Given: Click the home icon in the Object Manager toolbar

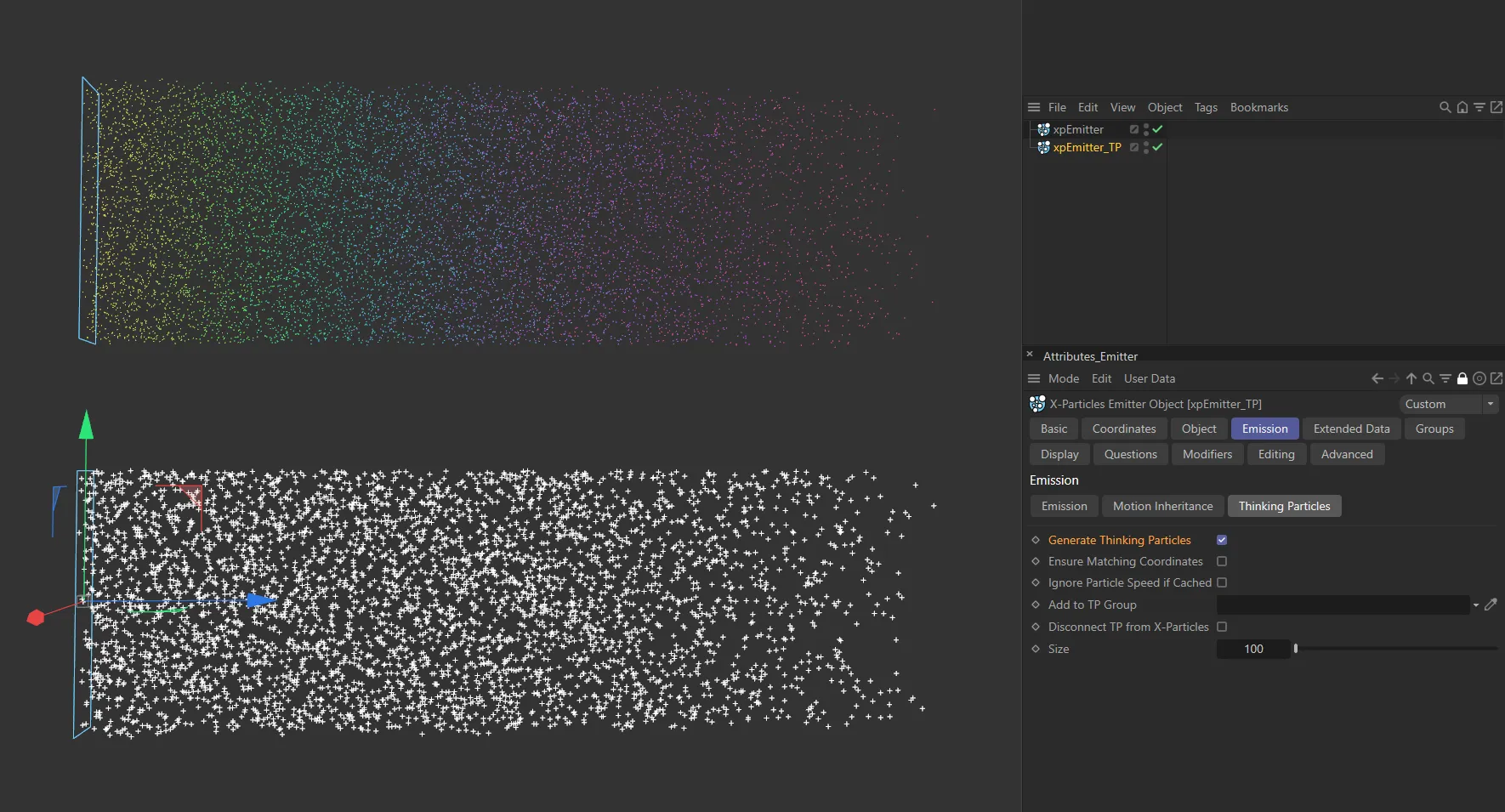Looking at the screenshot, I should (1461, 107).
